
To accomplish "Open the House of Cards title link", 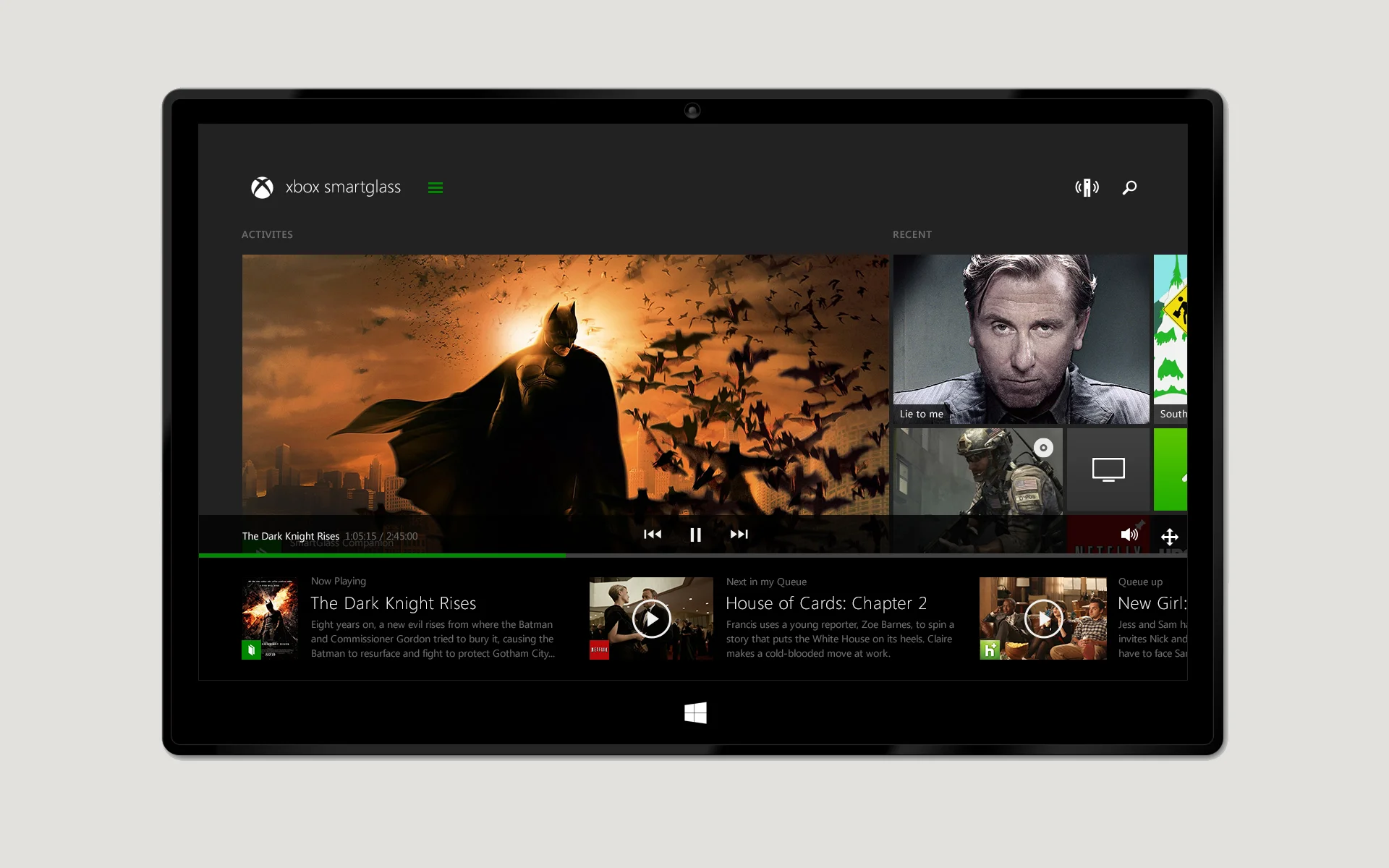I will (x=825, y=603).
